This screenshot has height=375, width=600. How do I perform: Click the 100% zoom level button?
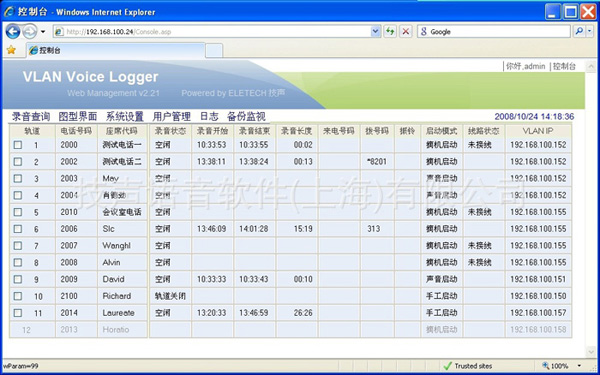[x=555, y=366]
